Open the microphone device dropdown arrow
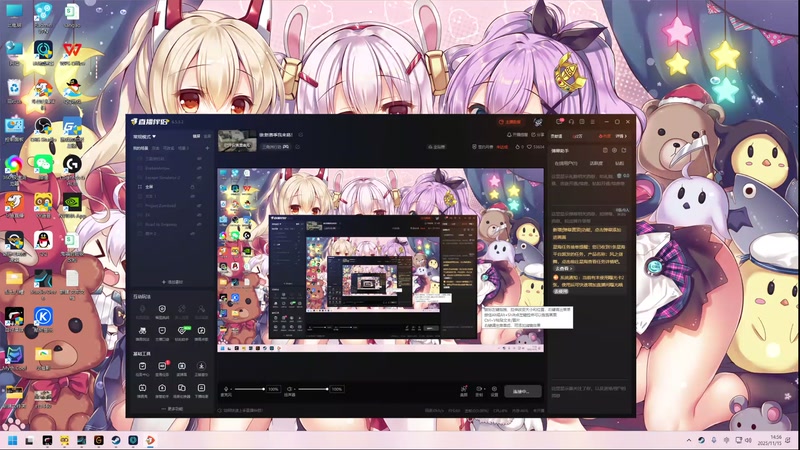Screen dimensions: 800x450 pyautogui.click(x=231, y=389)
